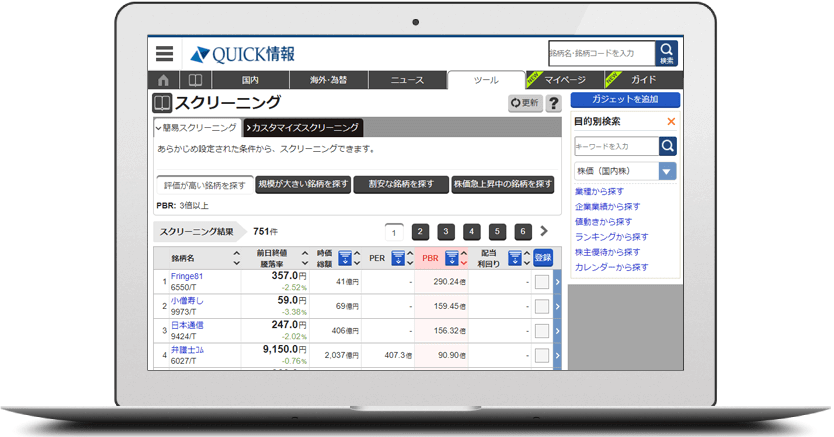Screen dimensions: 834x437
Task: Open the マイページ nav tab
Action: pos(565,80)
